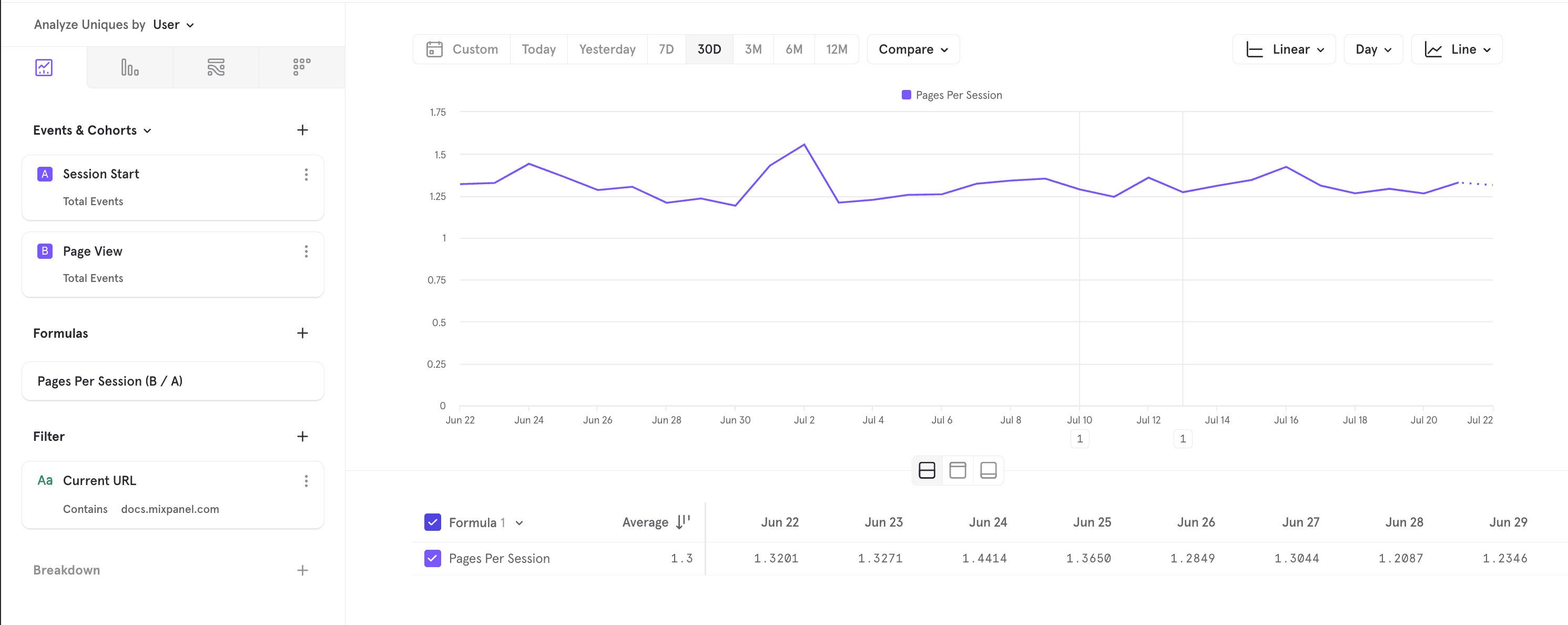The height and width of the screenshot is (625, 1568).
Task: Click the Pages Per Session legend color swatch
Action: point(906,95)
